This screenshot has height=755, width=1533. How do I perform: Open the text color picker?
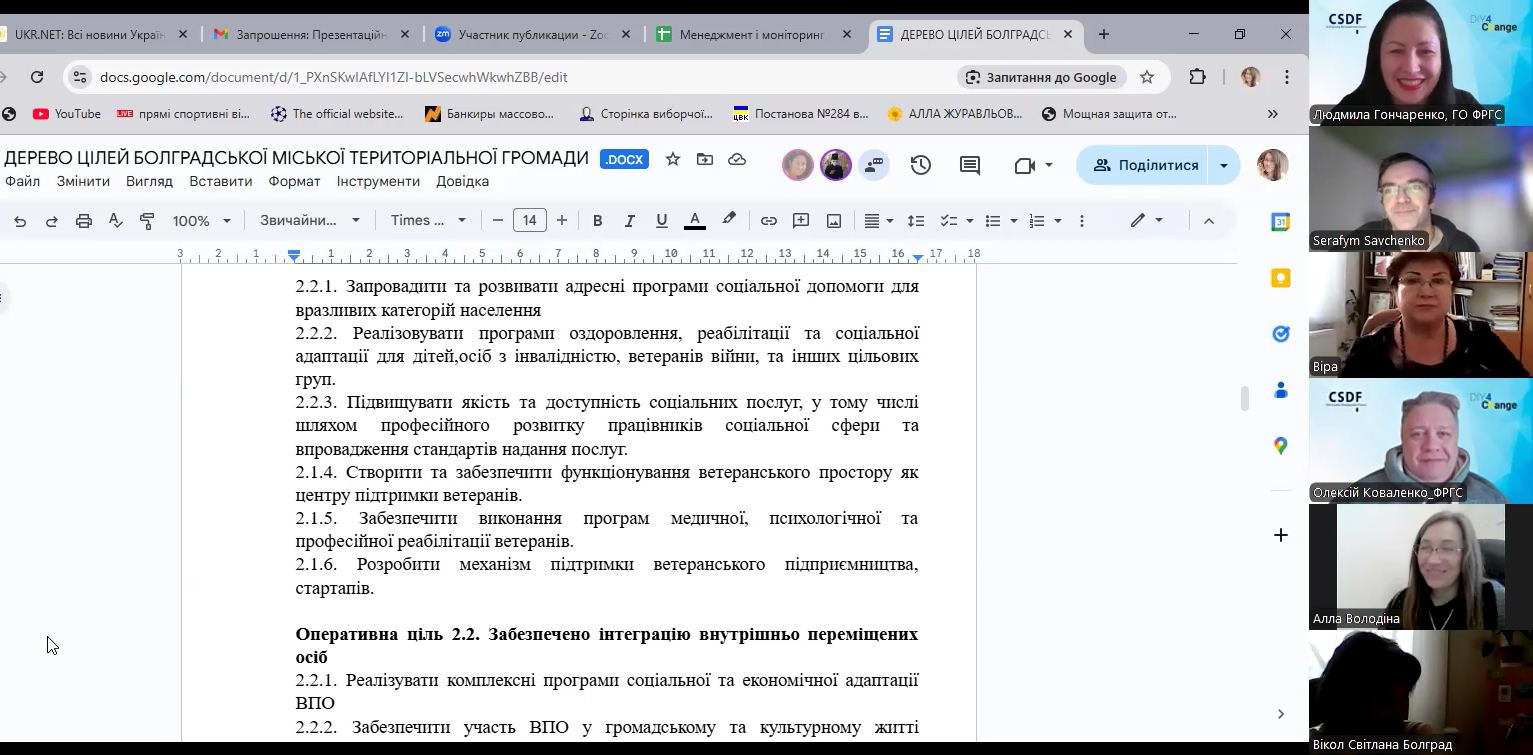(x=695, y=221)
